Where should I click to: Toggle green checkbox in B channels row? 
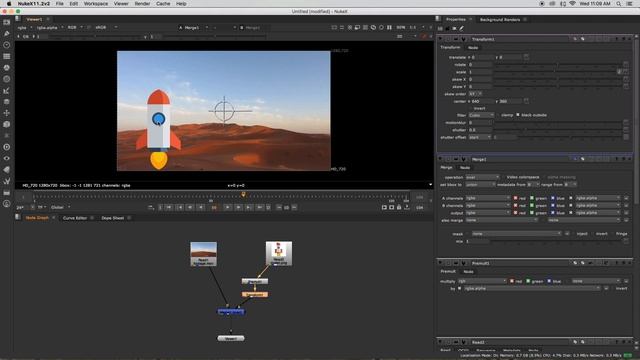coord(532,205)
